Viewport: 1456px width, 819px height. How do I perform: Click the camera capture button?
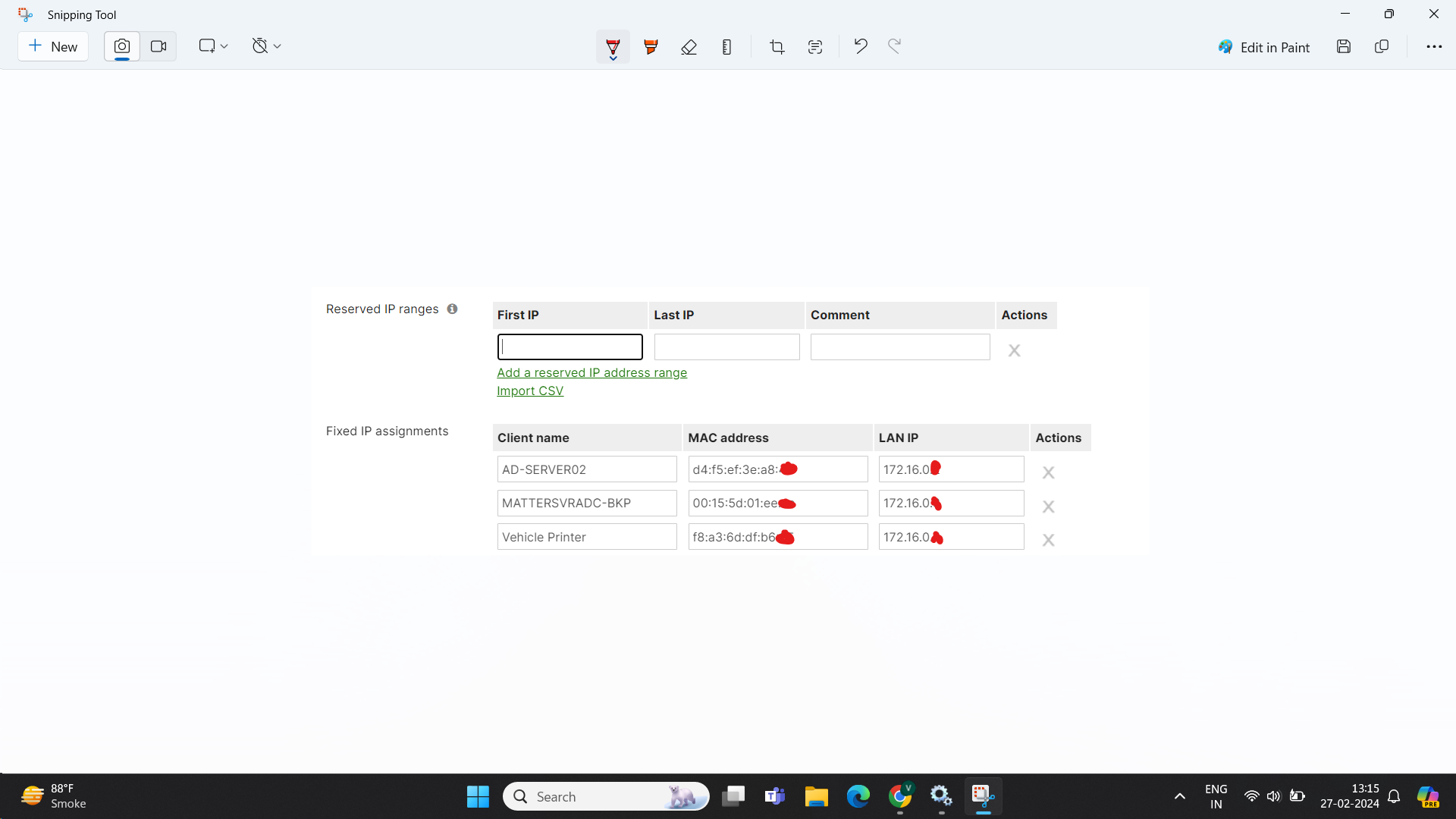121,46
